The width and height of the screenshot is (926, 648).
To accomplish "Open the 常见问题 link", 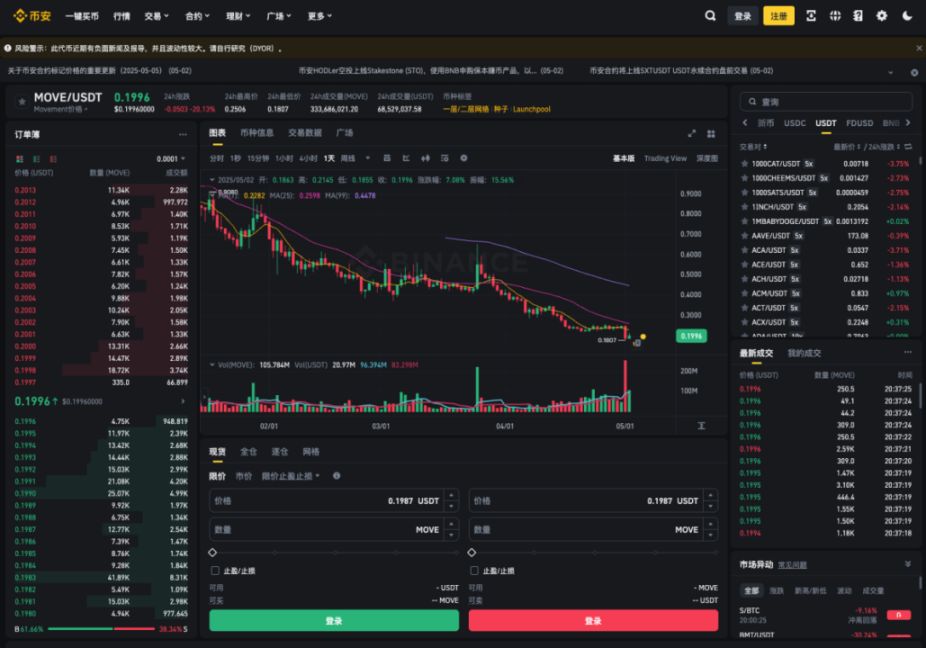I will (792, 565).
